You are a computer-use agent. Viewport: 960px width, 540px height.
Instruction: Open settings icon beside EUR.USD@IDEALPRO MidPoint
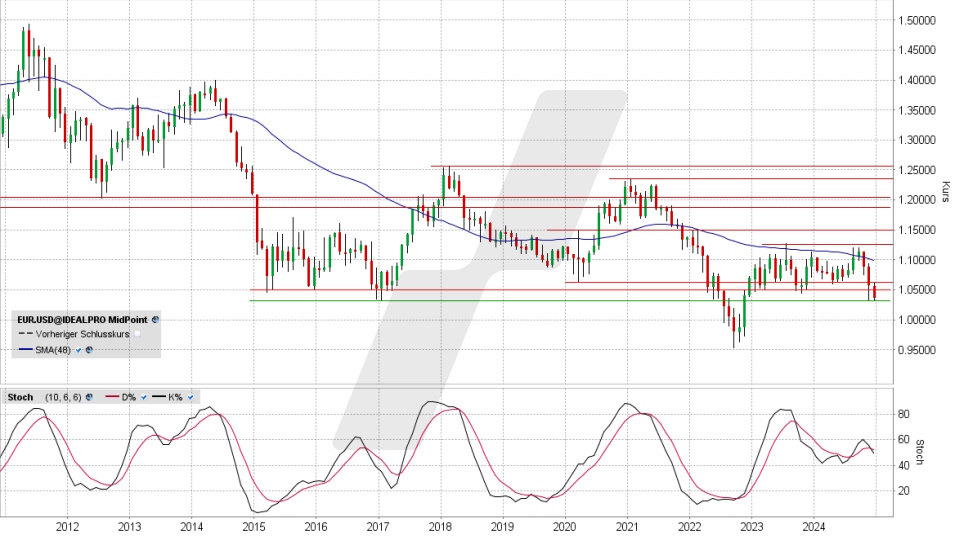[x=156, y=320]
